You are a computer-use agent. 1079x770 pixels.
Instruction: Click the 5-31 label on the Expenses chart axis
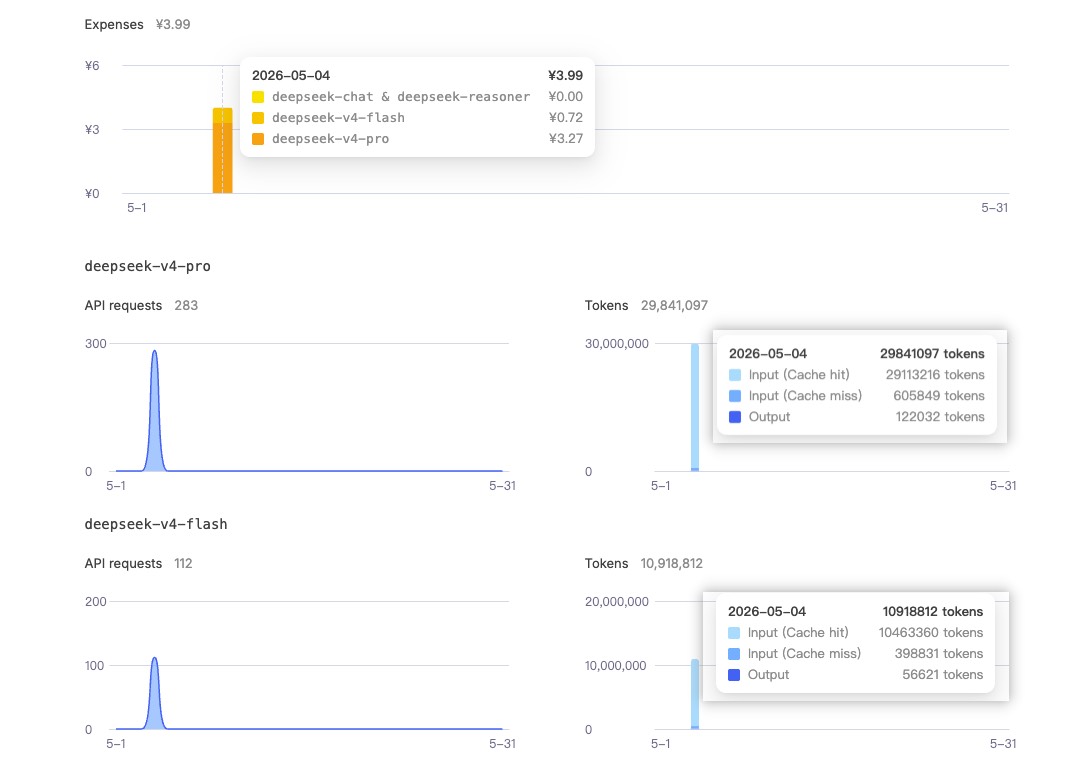(x=994, y=208)
